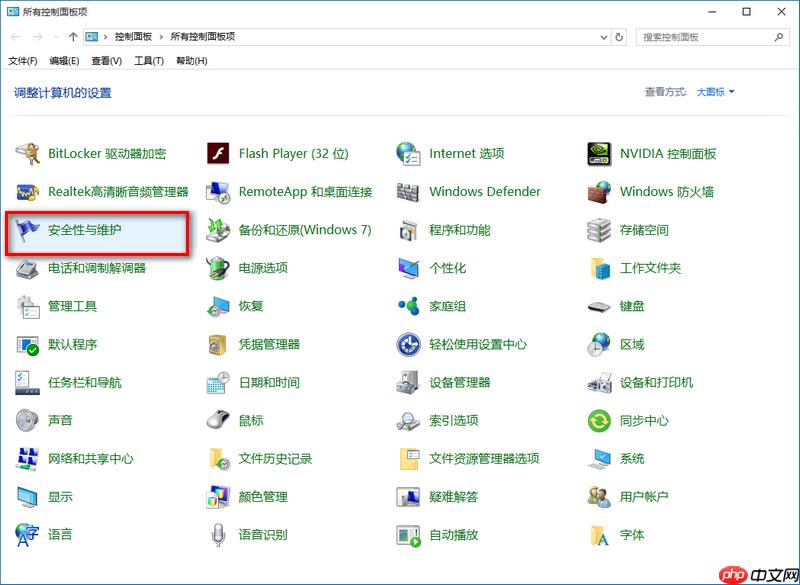Click 控制面板 in the address breadcrumb

pyautogui.click(x=133, y=37)
